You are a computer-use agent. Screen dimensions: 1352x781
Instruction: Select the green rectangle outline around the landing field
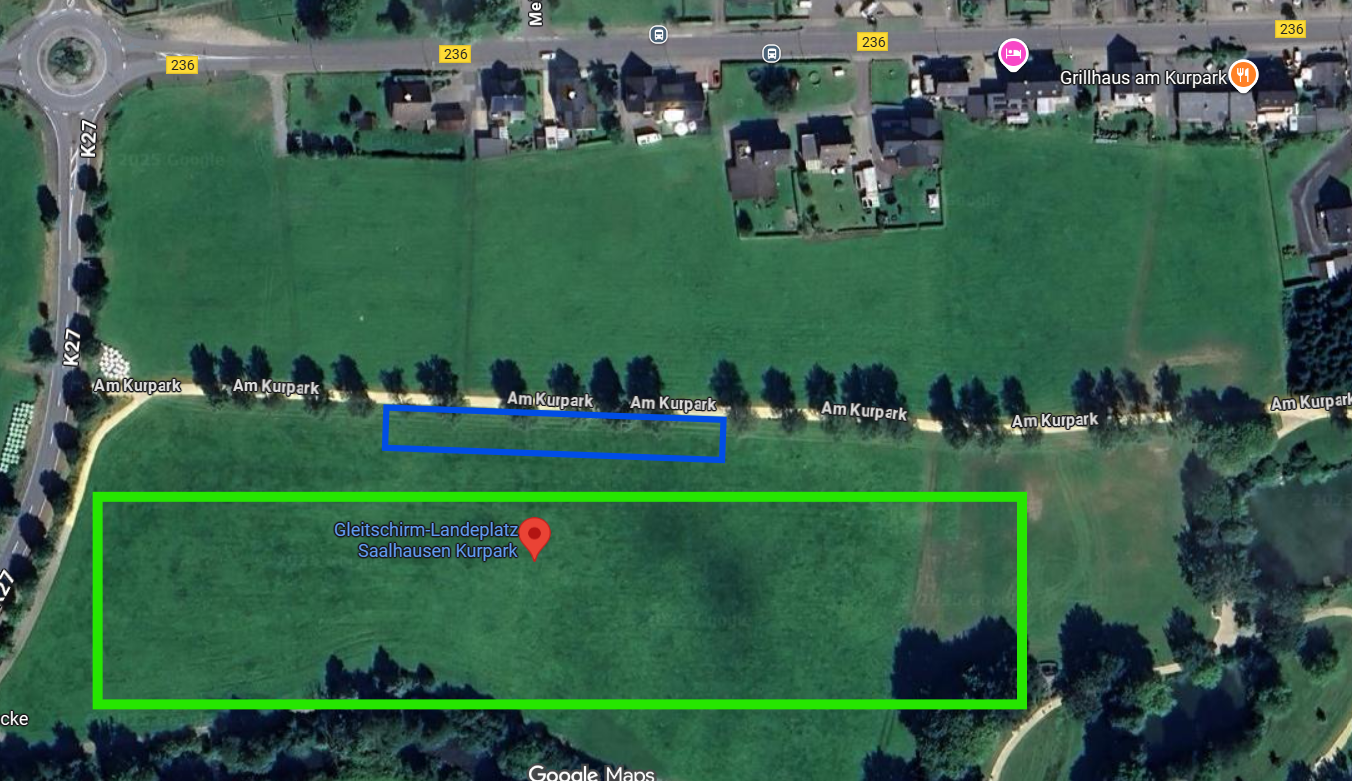point(560,600)
